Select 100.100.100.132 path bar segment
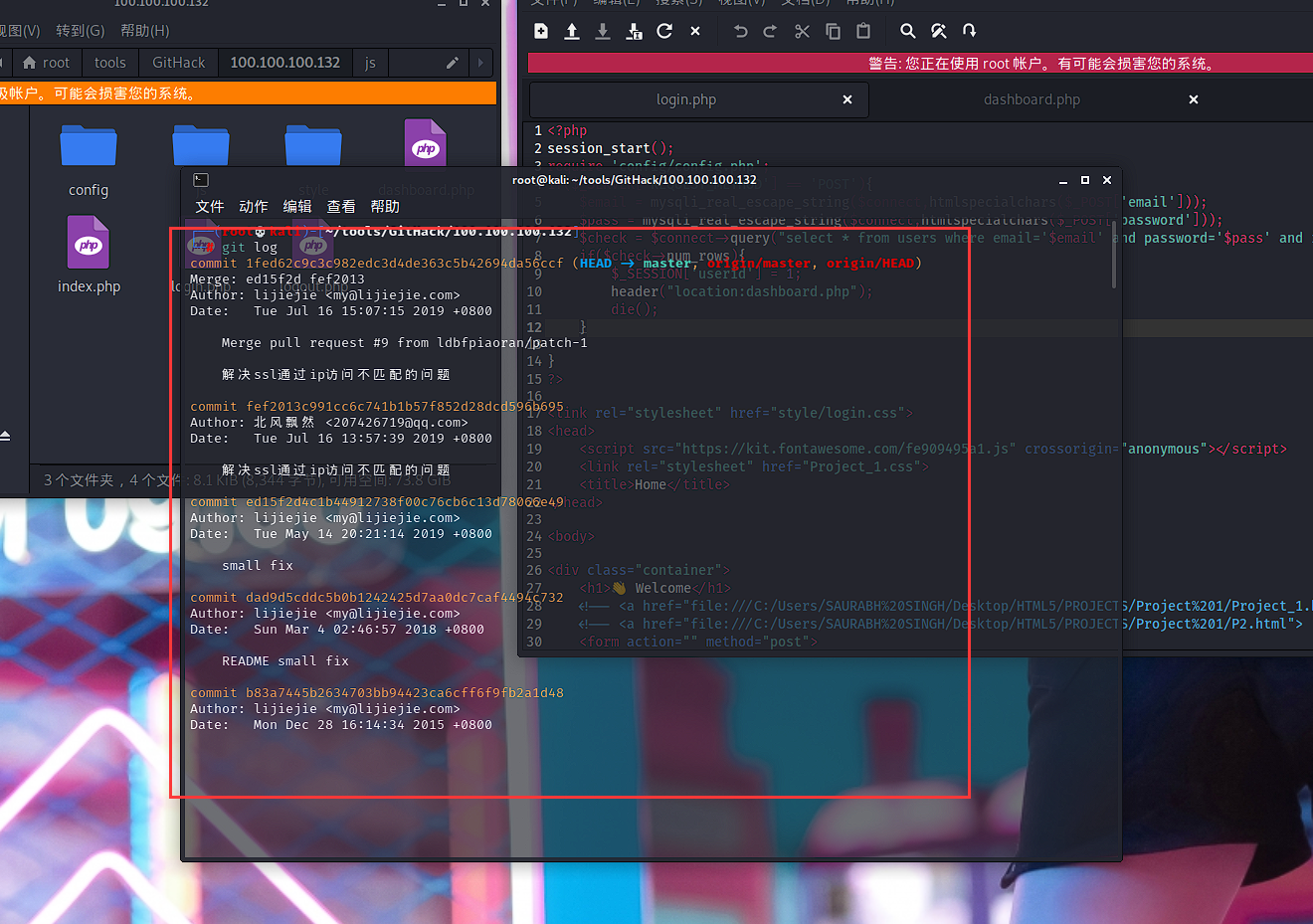The height and width of the screenshot is (924, 1313). [285, 63]
